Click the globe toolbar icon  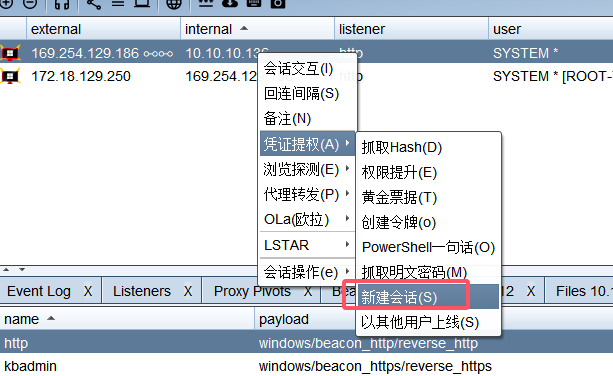[x=174, y=4]
